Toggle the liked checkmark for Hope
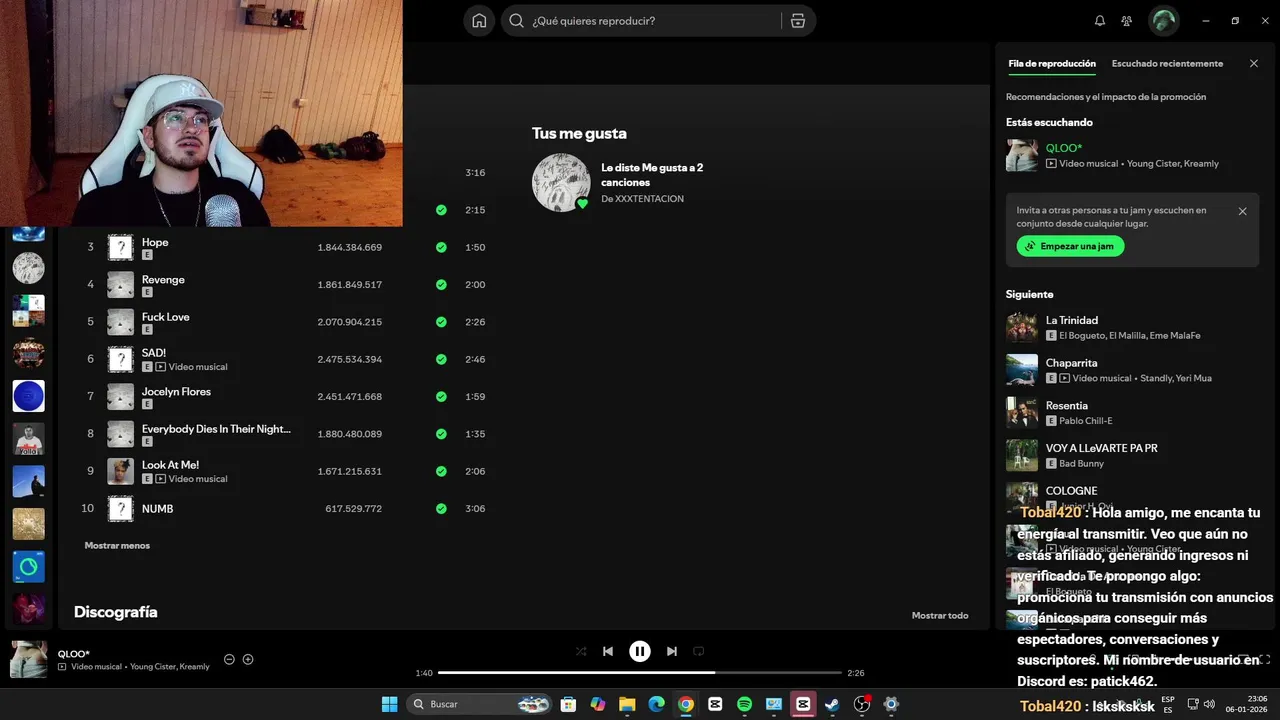 tap(441, 247)
